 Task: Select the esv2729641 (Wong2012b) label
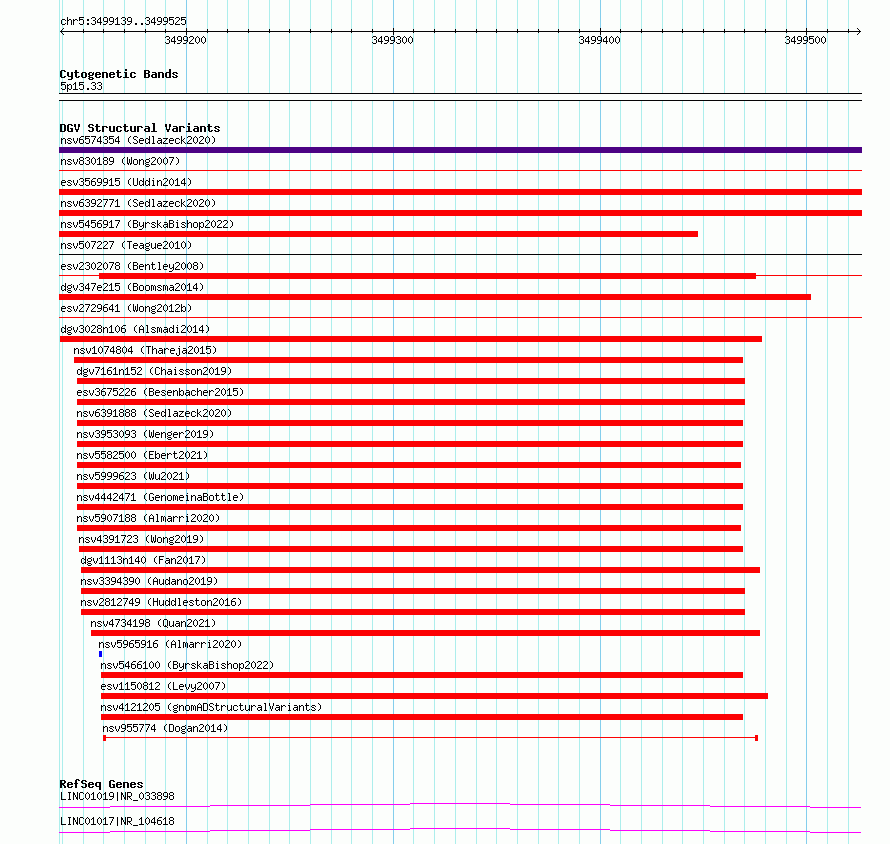(126, 308)
